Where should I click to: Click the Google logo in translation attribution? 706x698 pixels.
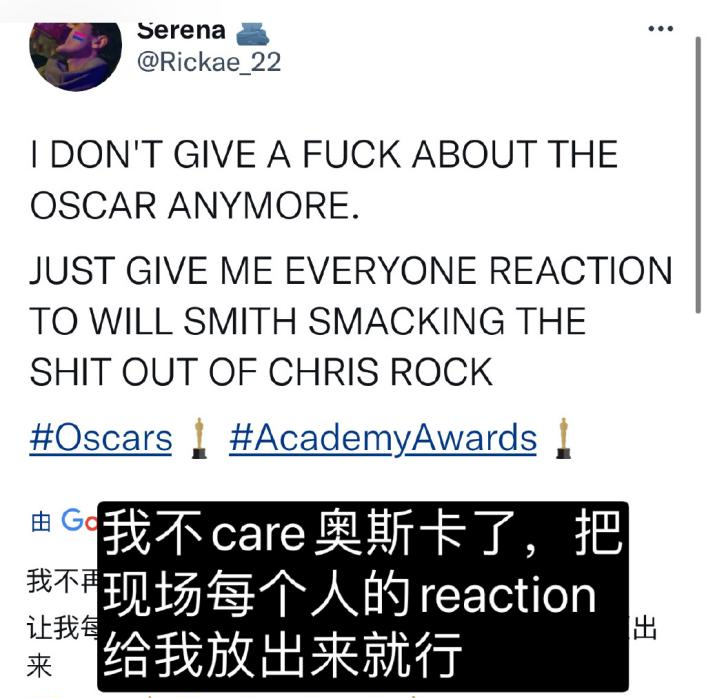pos(79,521)
